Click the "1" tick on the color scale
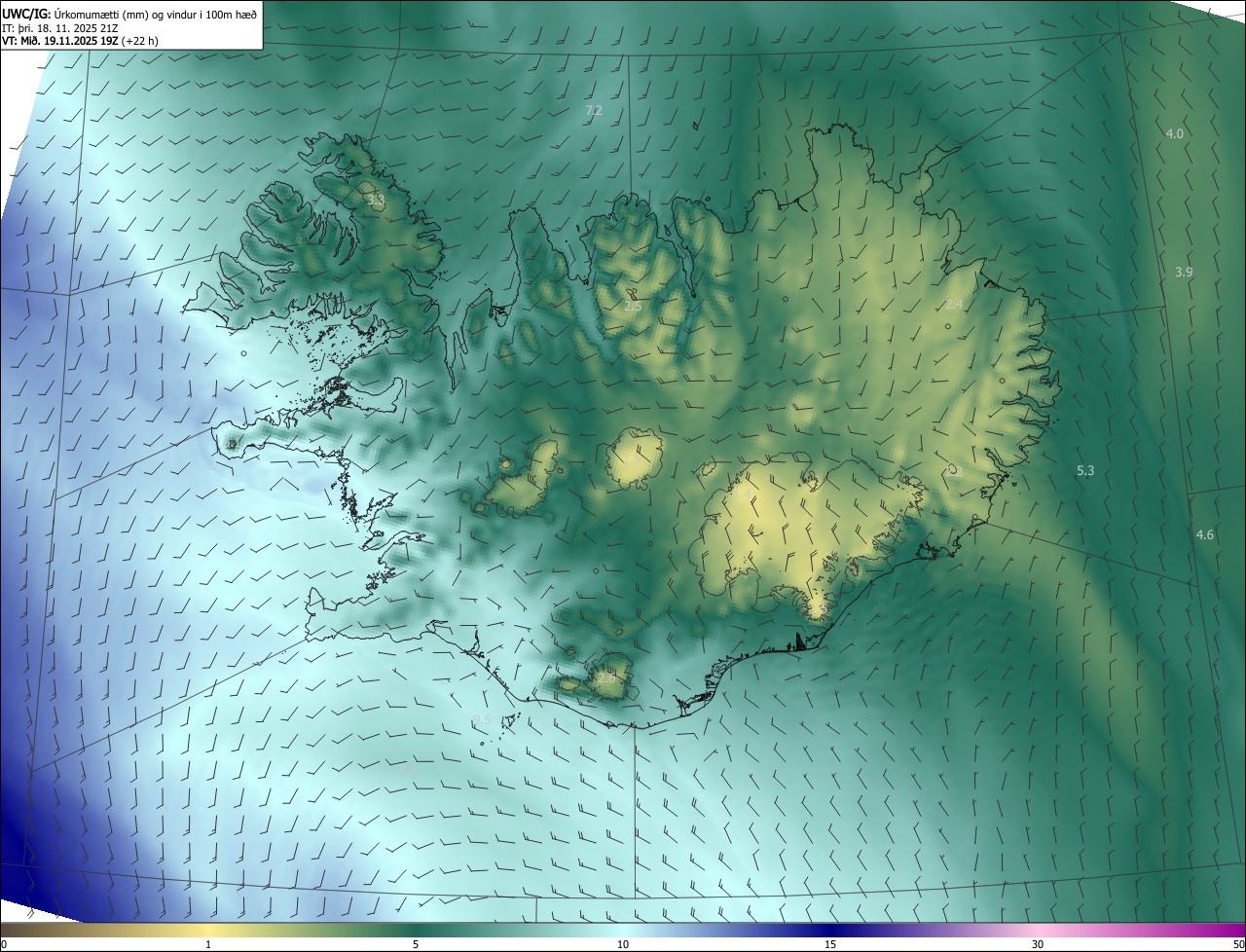 (208, 944)
